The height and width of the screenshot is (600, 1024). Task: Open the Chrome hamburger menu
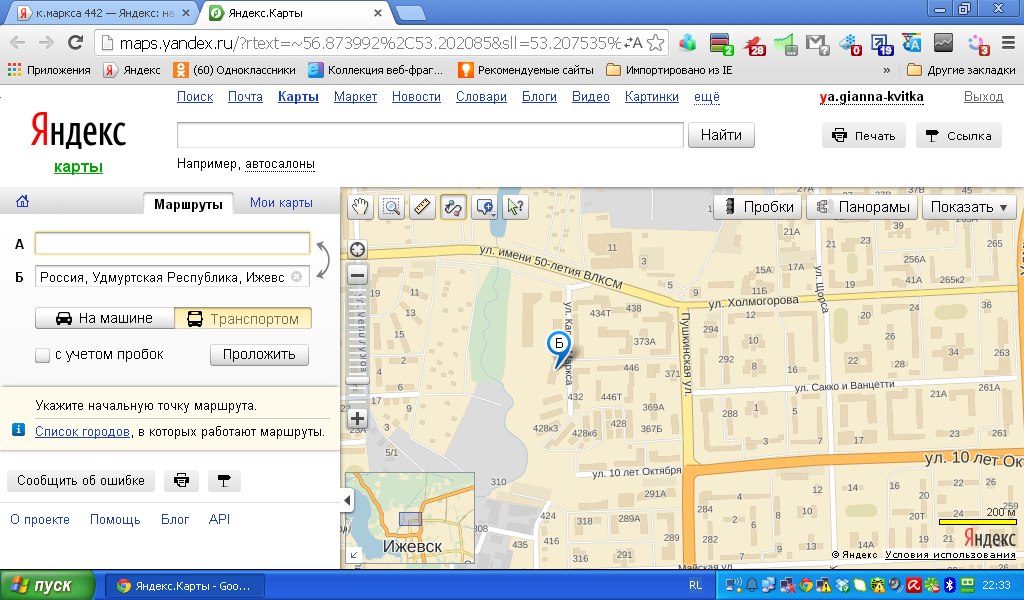point(1008,43)
